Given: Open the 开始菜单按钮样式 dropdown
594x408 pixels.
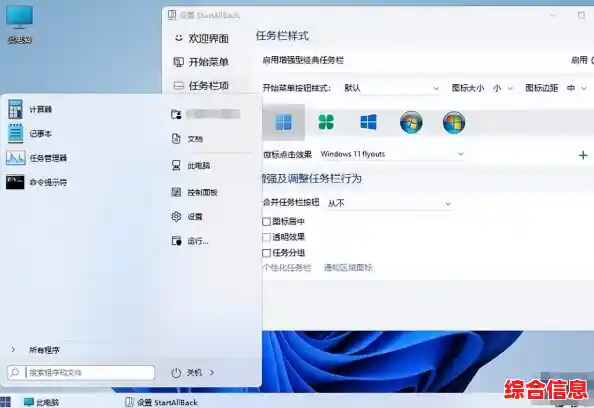Looking at the screenshot, I should coord(391,88).
